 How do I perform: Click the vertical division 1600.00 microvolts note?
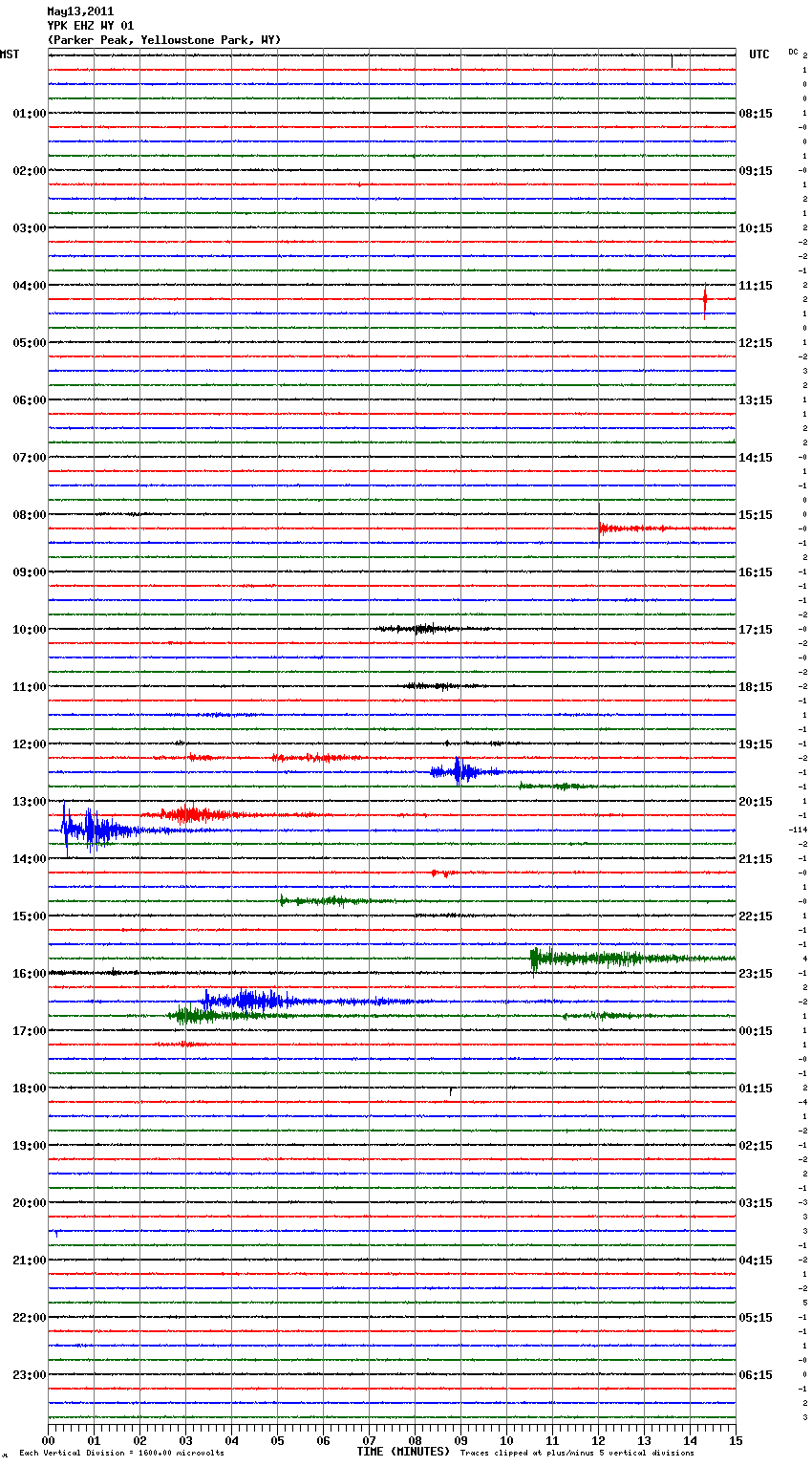[x=122, y=1454]
